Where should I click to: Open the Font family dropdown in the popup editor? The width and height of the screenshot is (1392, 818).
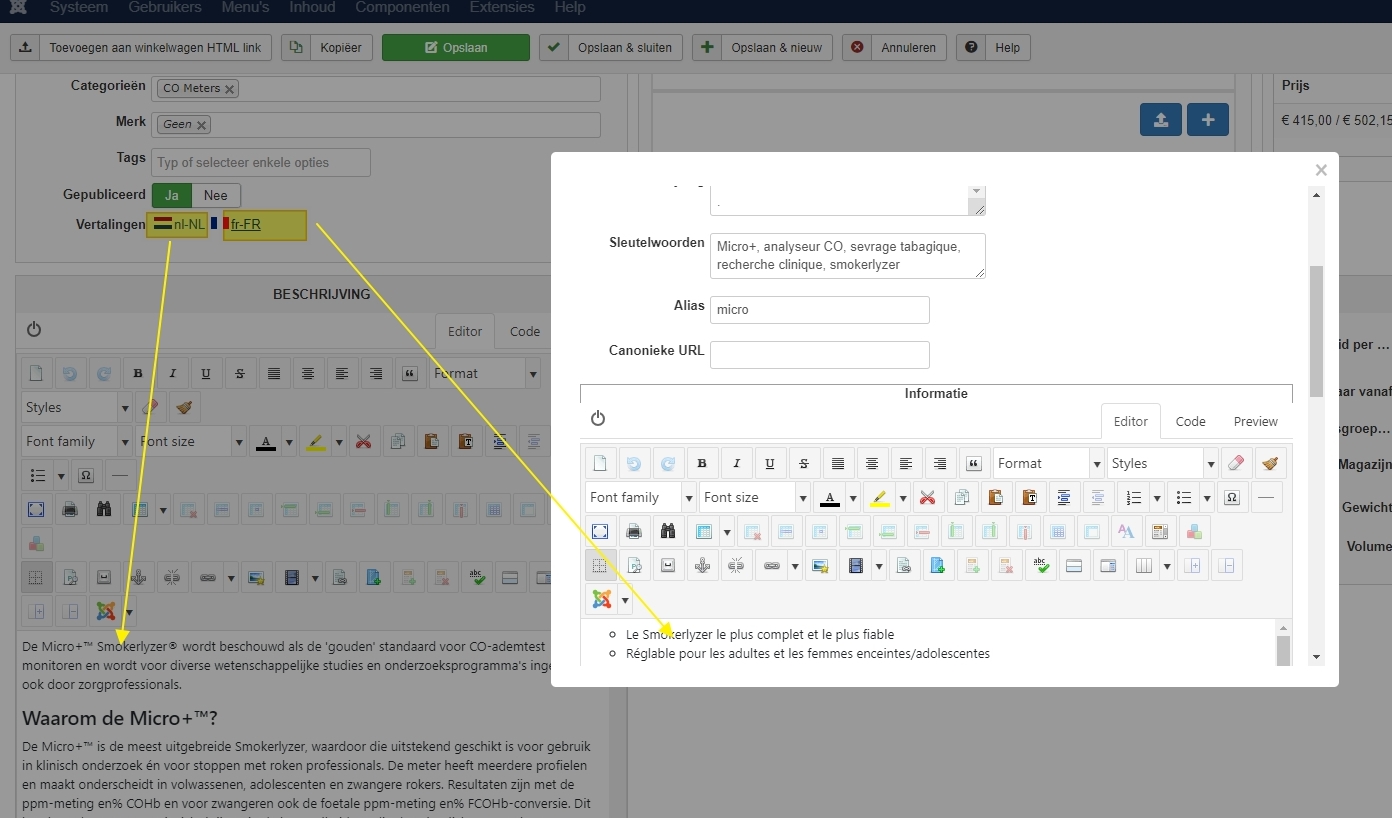click(640, 497)
